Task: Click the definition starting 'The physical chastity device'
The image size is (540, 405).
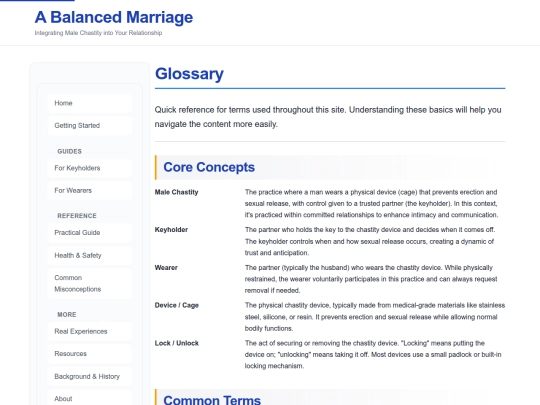Action: 375,316
